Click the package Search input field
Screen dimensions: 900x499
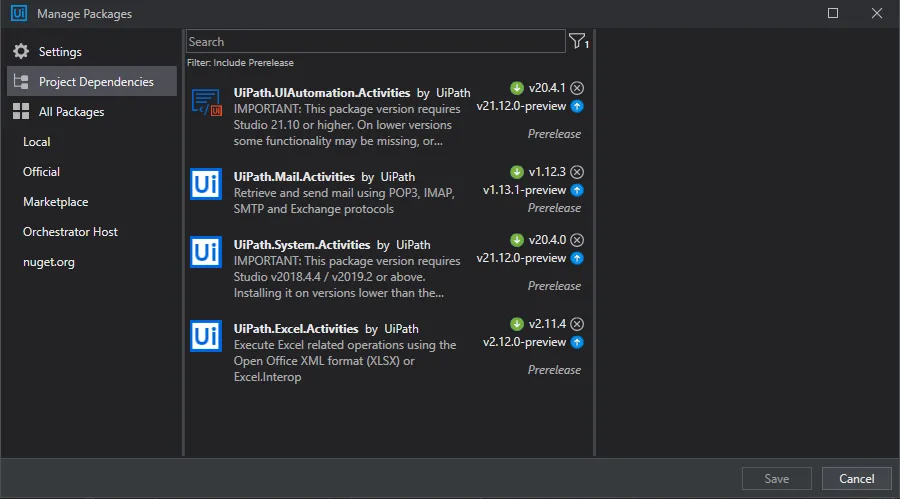[x=375, y=42]
